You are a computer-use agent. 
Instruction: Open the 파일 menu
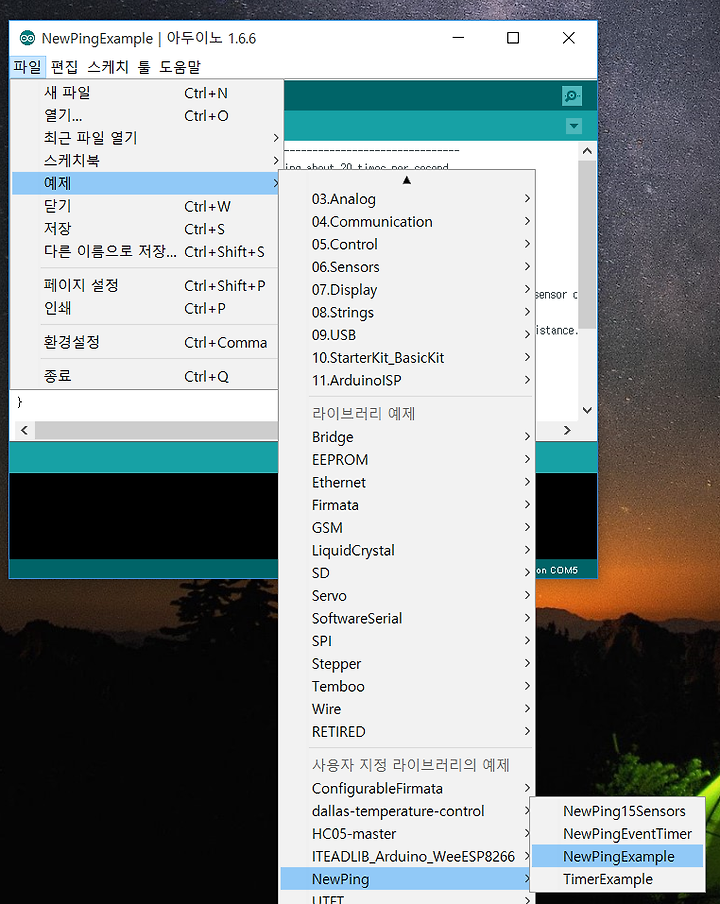[x=27, y=67]
